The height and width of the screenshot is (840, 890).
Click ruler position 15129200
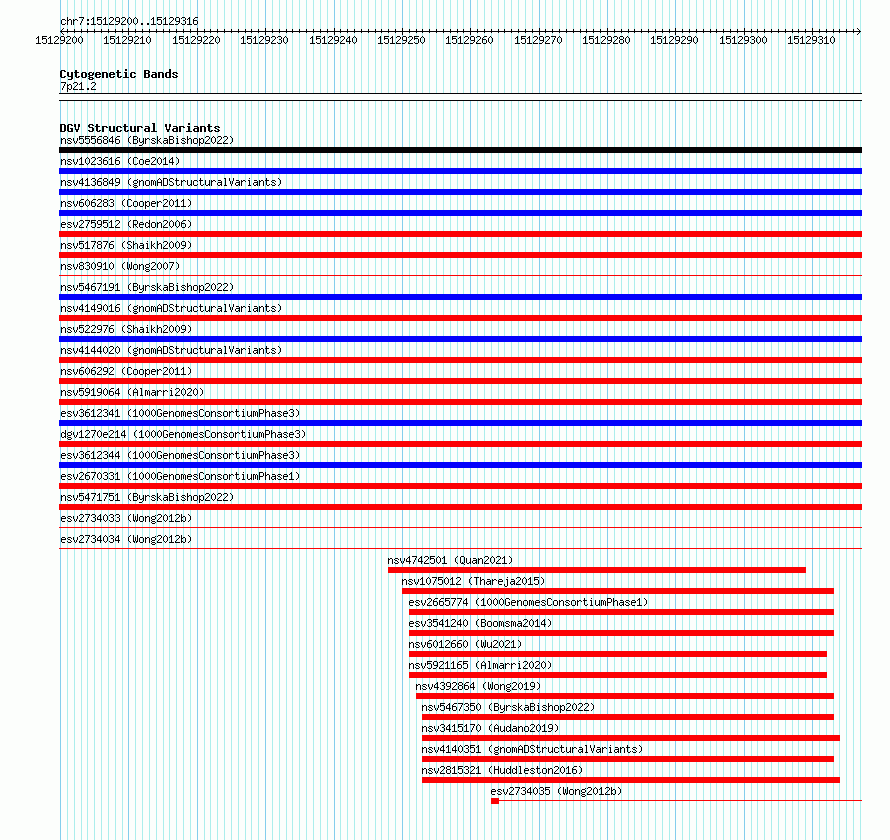(x=59, y=40)
